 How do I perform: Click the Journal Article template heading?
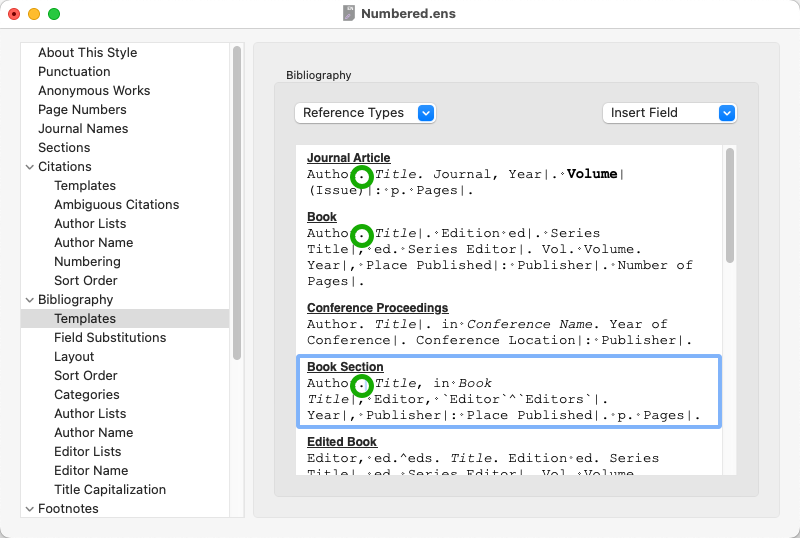pos(348,158)
